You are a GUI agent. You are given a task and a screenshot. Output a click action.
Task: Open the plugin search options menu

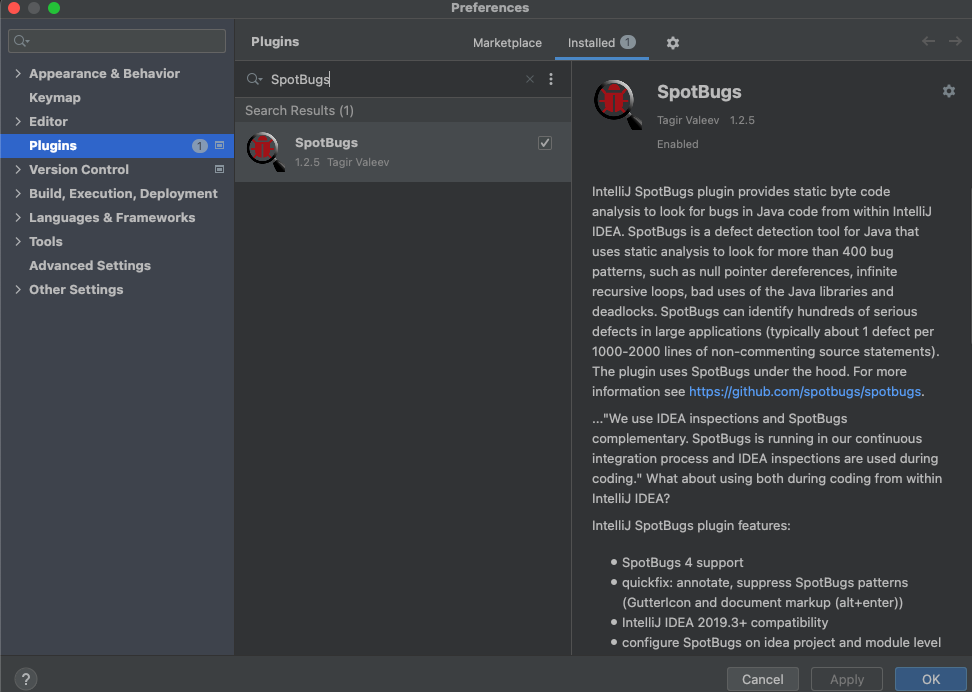coord(550,79)
